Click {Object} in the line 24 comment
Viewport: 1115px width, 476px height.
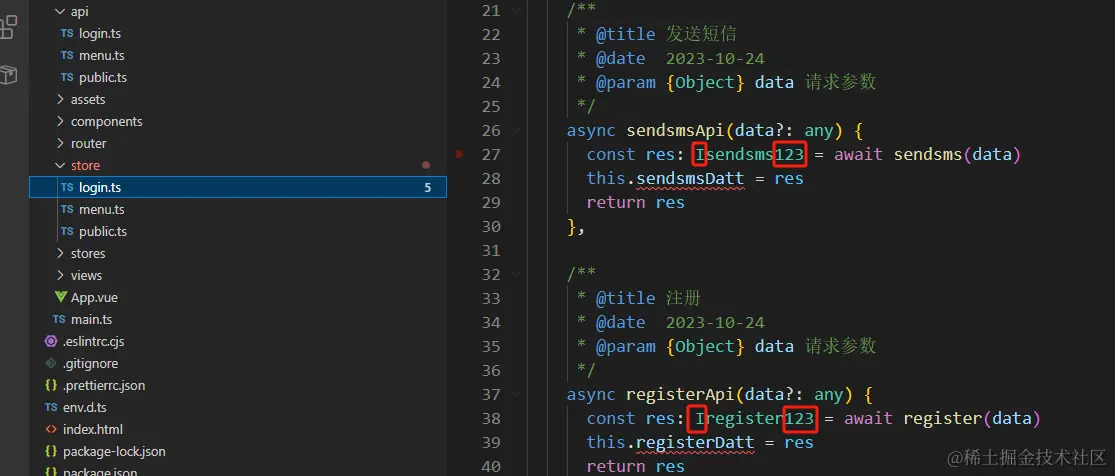(x=705, y=83)
